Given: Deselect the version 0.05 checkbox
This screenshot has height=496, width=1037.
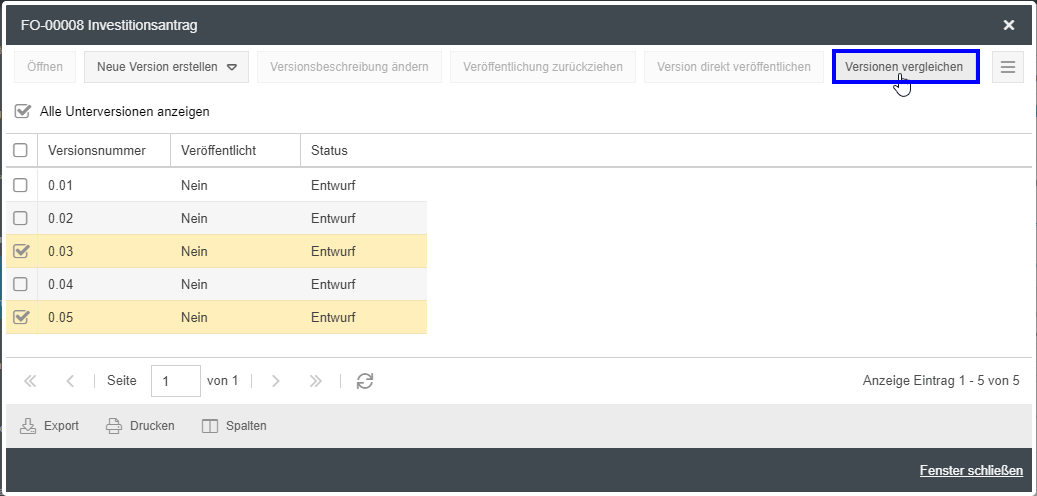Looking at the screenshot, I should pyautogui.click(x=20, y=317).
